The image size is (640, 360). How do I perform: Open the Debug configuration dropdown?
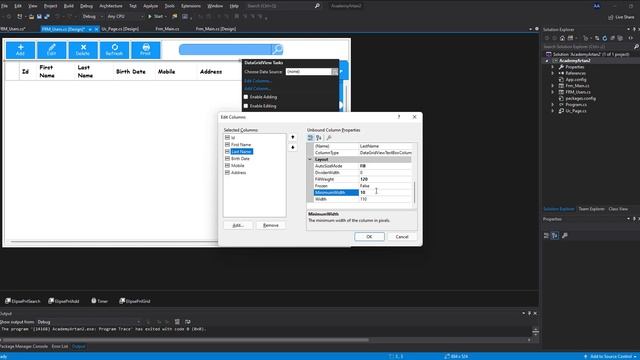101,16
